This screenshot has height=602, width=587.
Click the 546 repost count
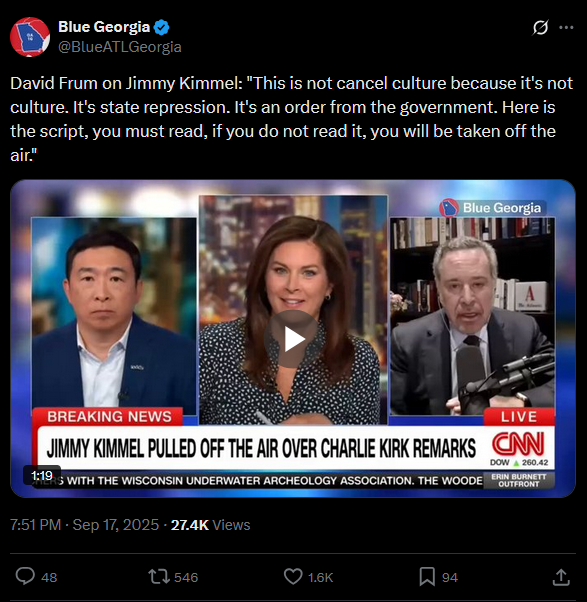(186, 577)
